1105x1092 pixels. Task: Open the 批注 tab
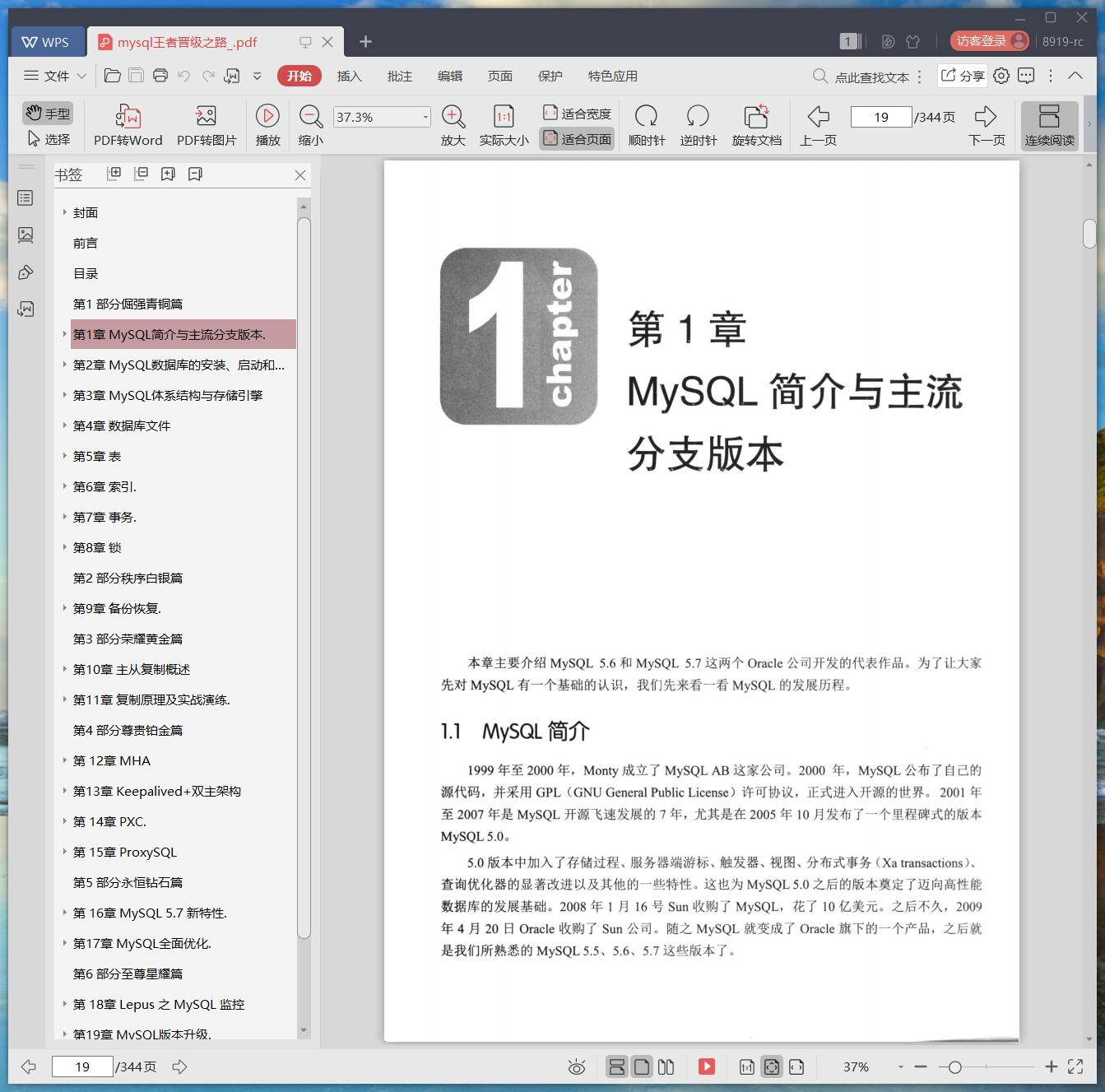click(399, 76)
